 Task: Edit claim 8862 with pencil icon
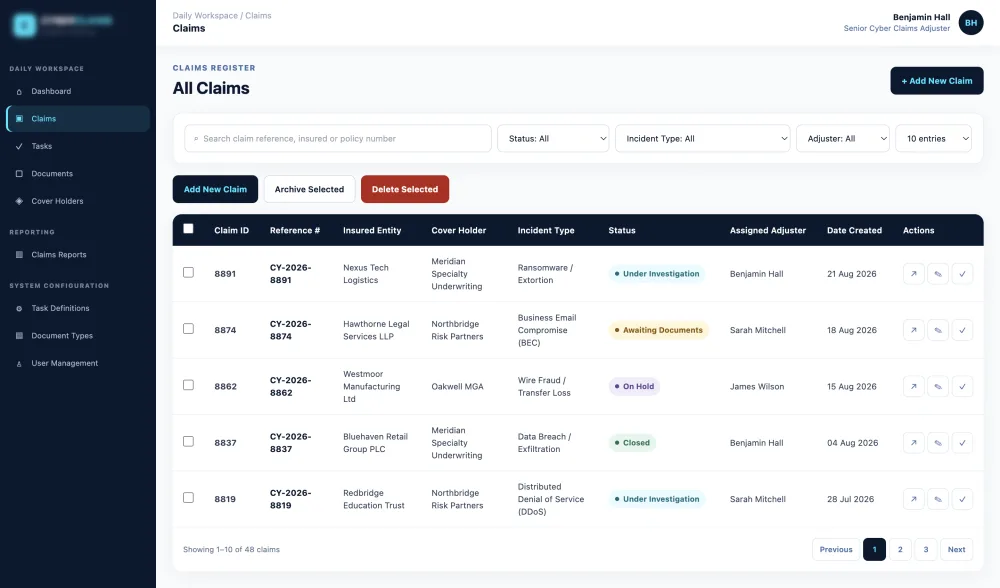point(938,386)
